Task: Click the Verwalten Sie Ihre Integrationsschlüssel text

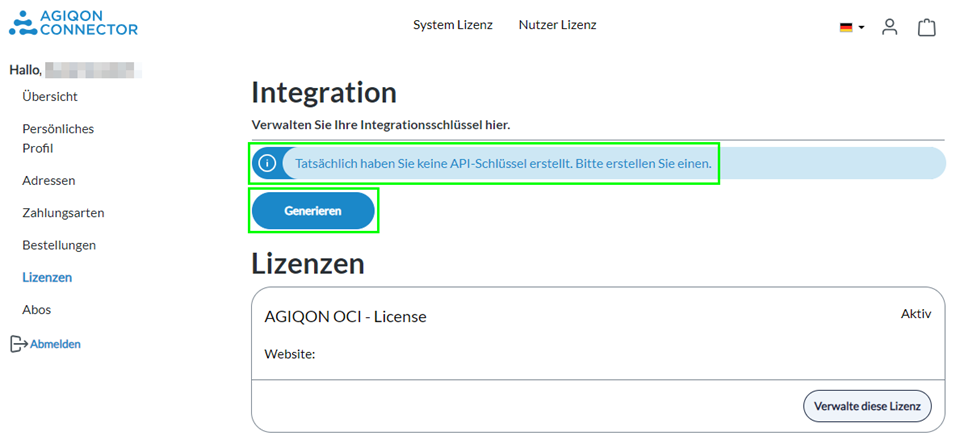Action: 381,125
